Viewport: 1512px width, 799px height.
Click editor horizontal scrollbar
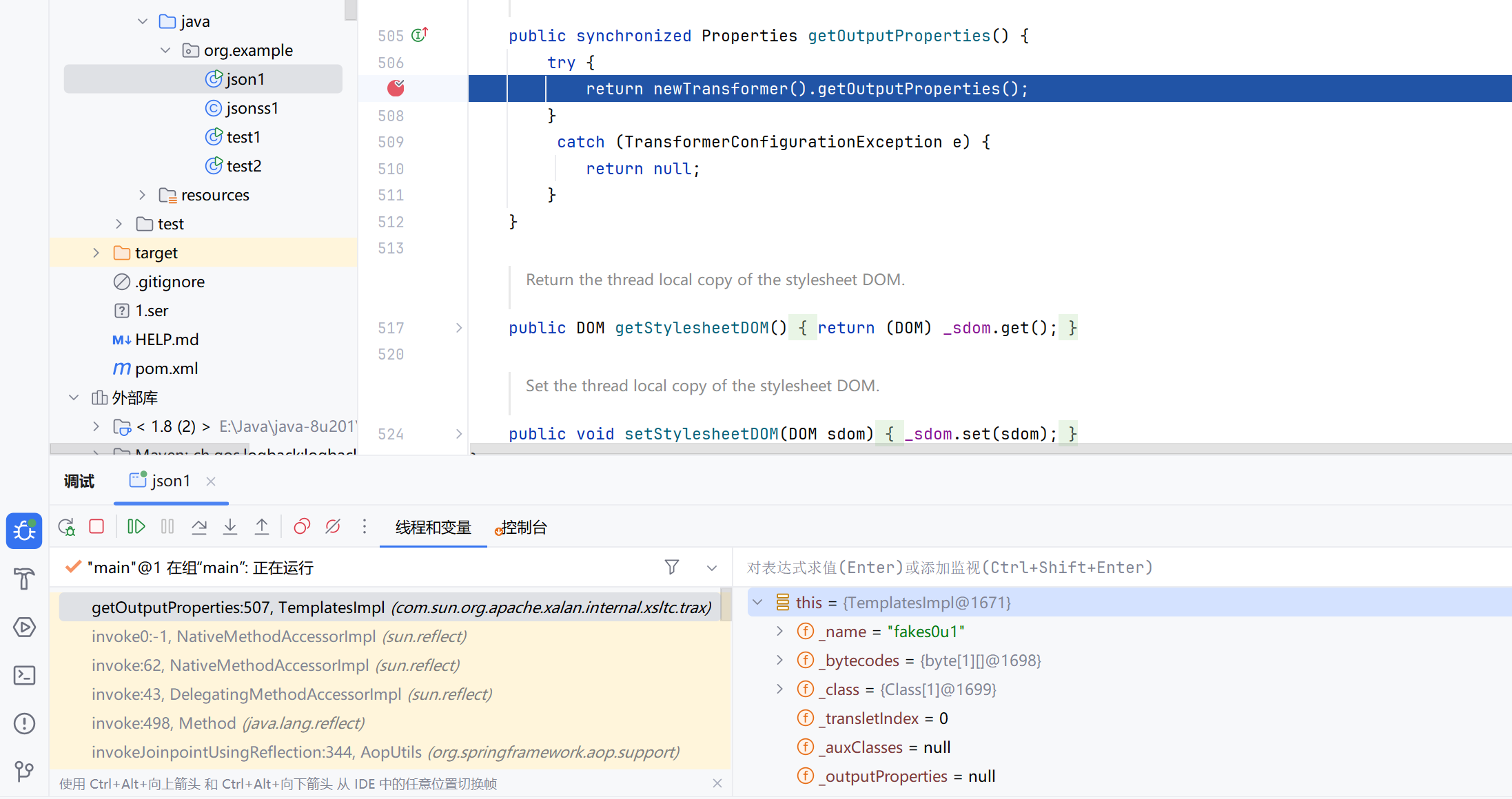(990, 448)
